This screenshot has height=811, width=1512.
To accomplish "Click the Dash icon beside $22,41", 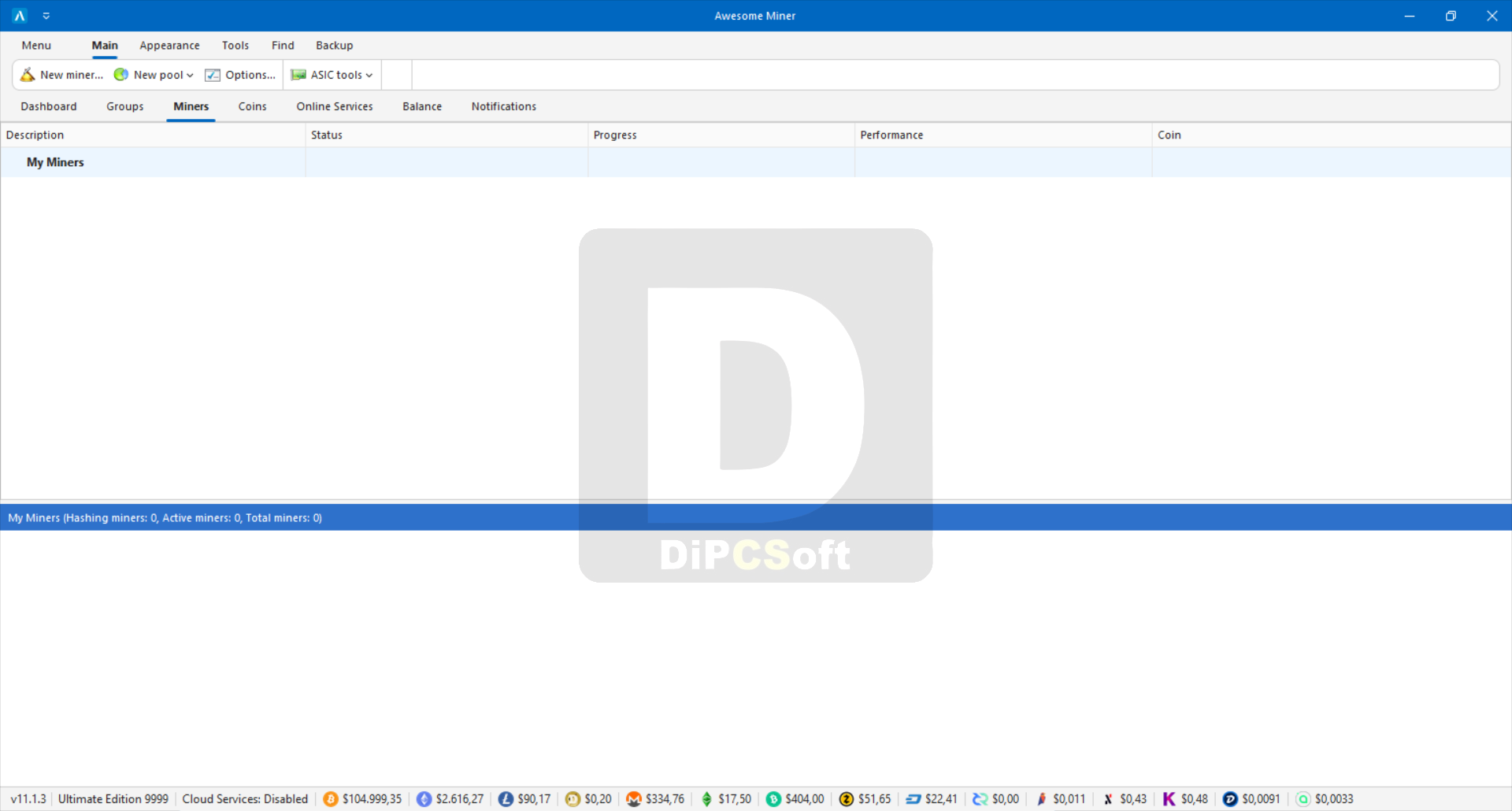I will coord(913,799).
